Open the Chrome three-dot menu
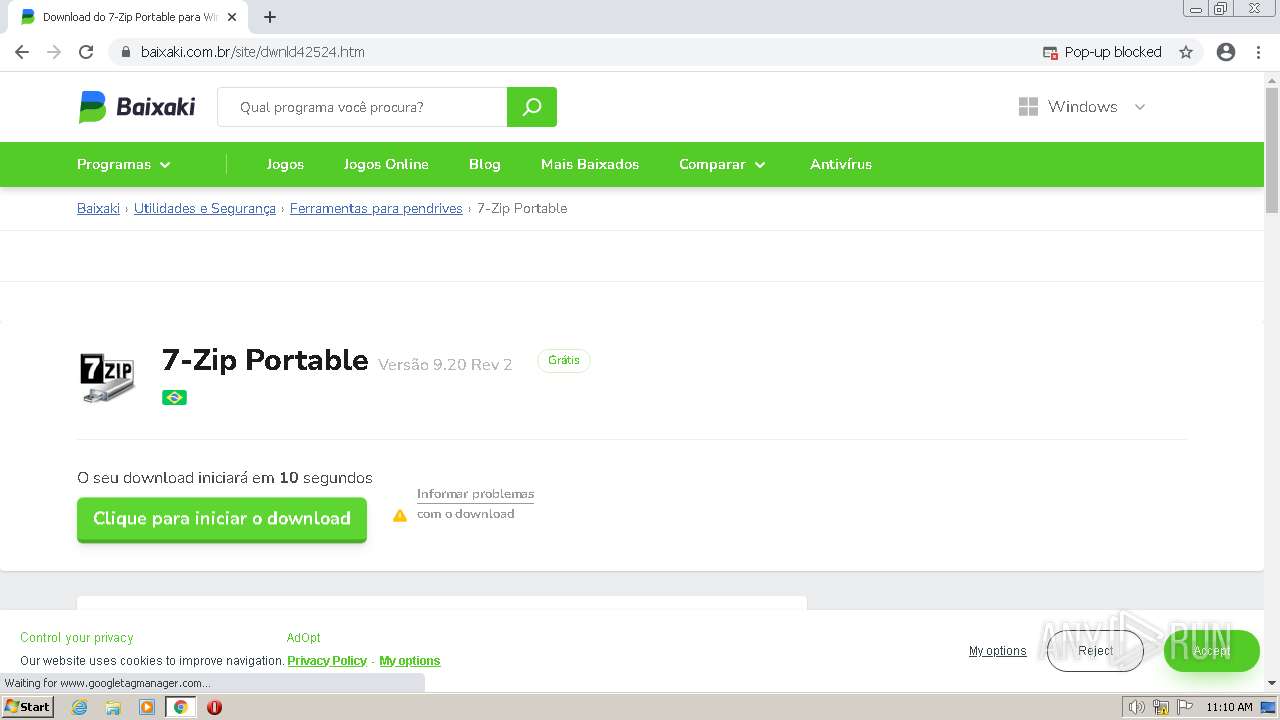This screenshot has width=1280, height=720. [1258, 52]
